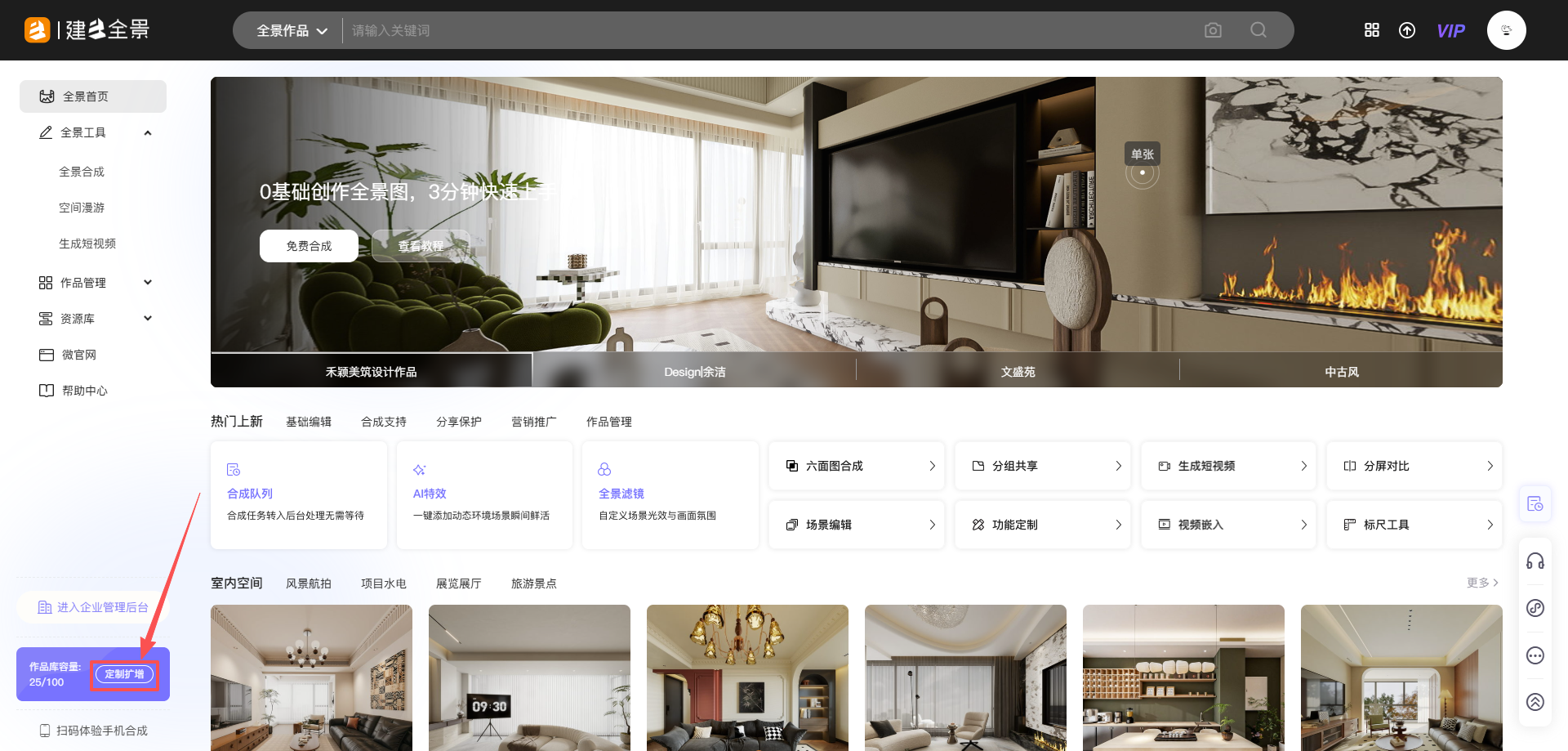Open the 全景作品 search type dropdown
The image size is (1568, 751).
click(292, 31)
